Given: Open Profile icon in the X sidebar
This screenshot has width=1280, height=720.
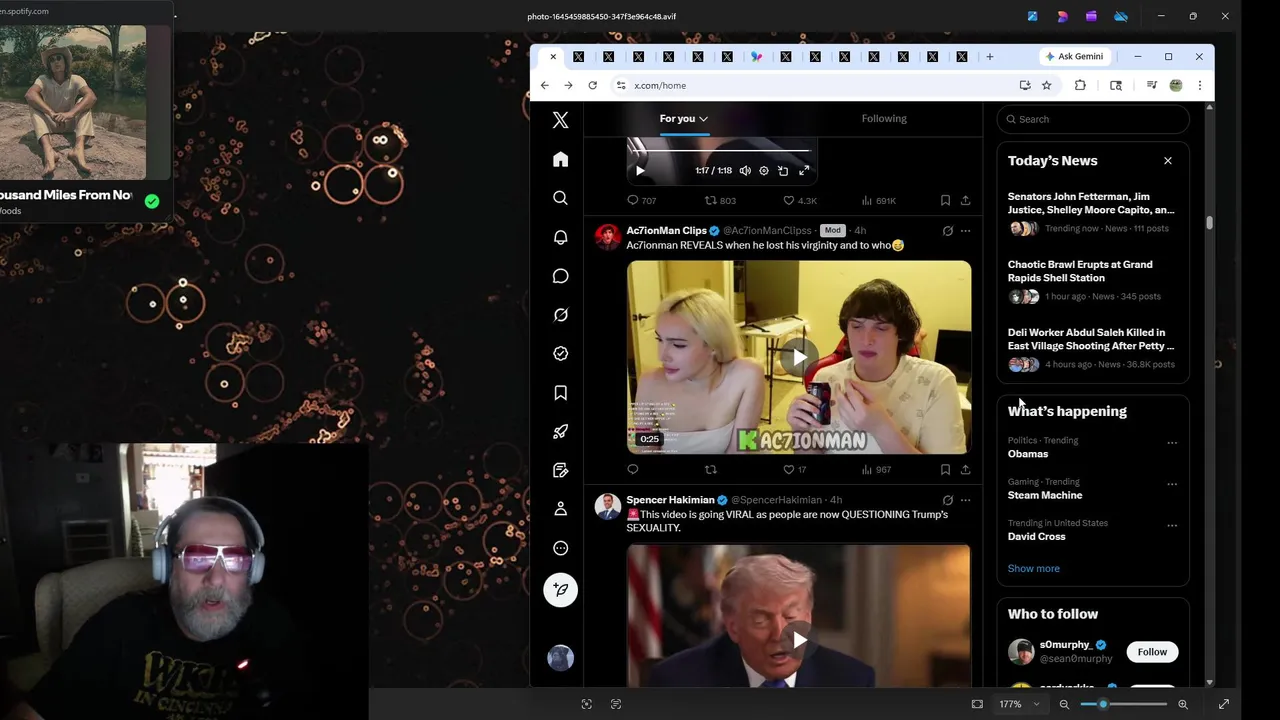Looking at the screenshot, I should click(560, 509).
